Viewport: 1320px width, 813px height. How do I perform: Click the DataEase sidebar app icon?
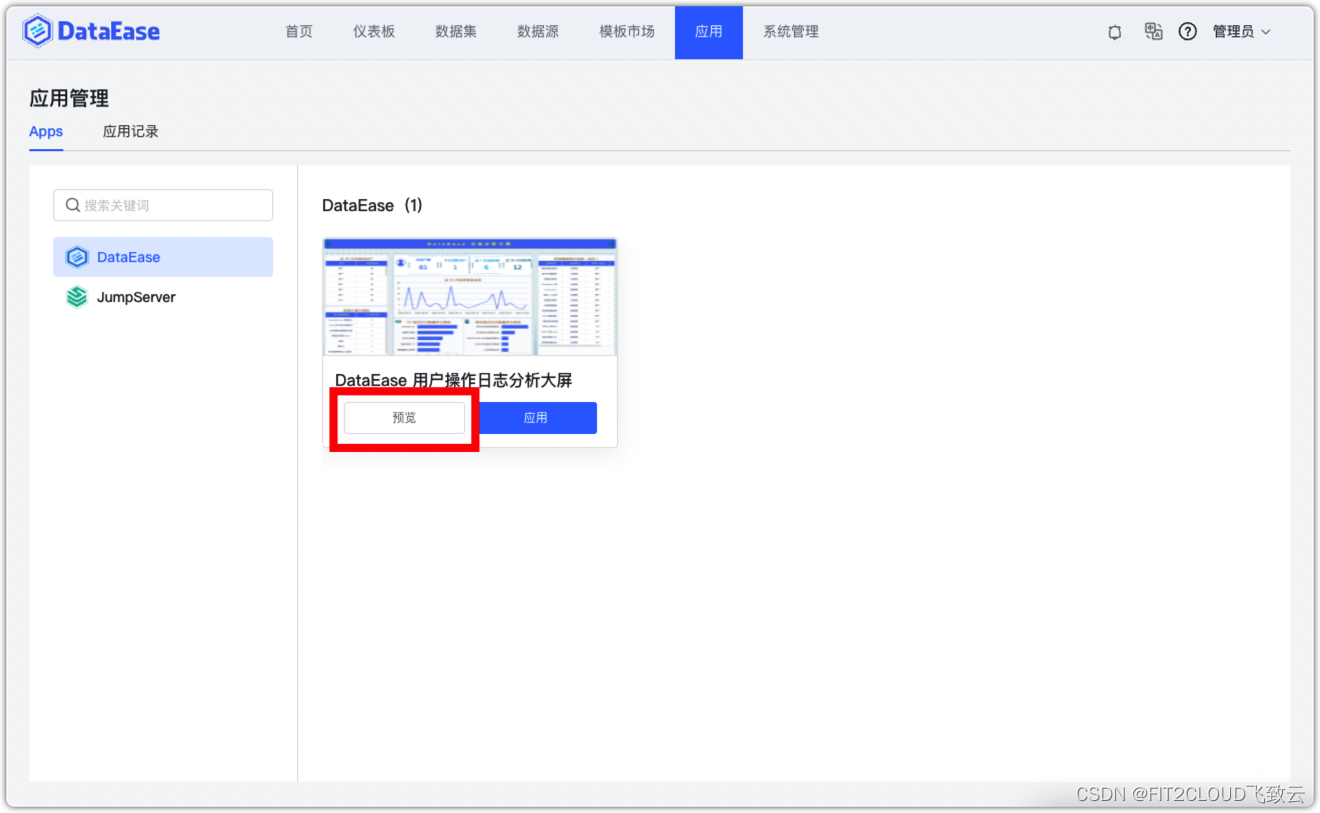point(77,257)
